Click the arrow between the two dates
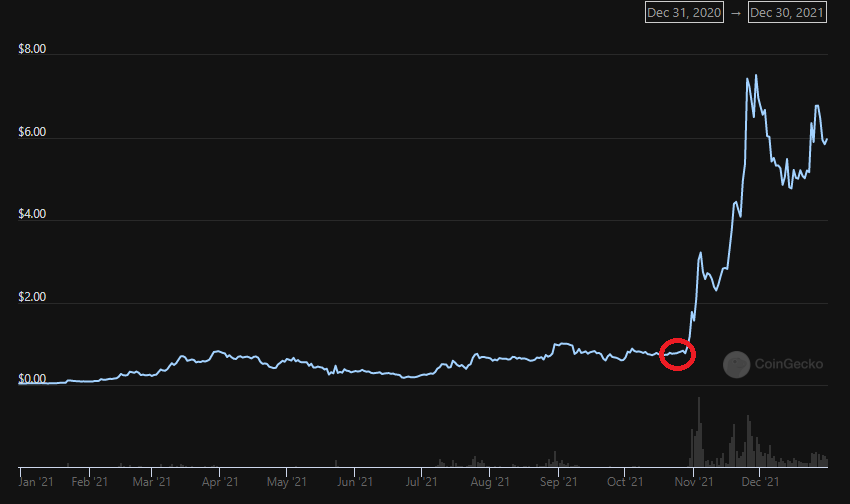This screenshot has width=850, height=504. point(736,13)
